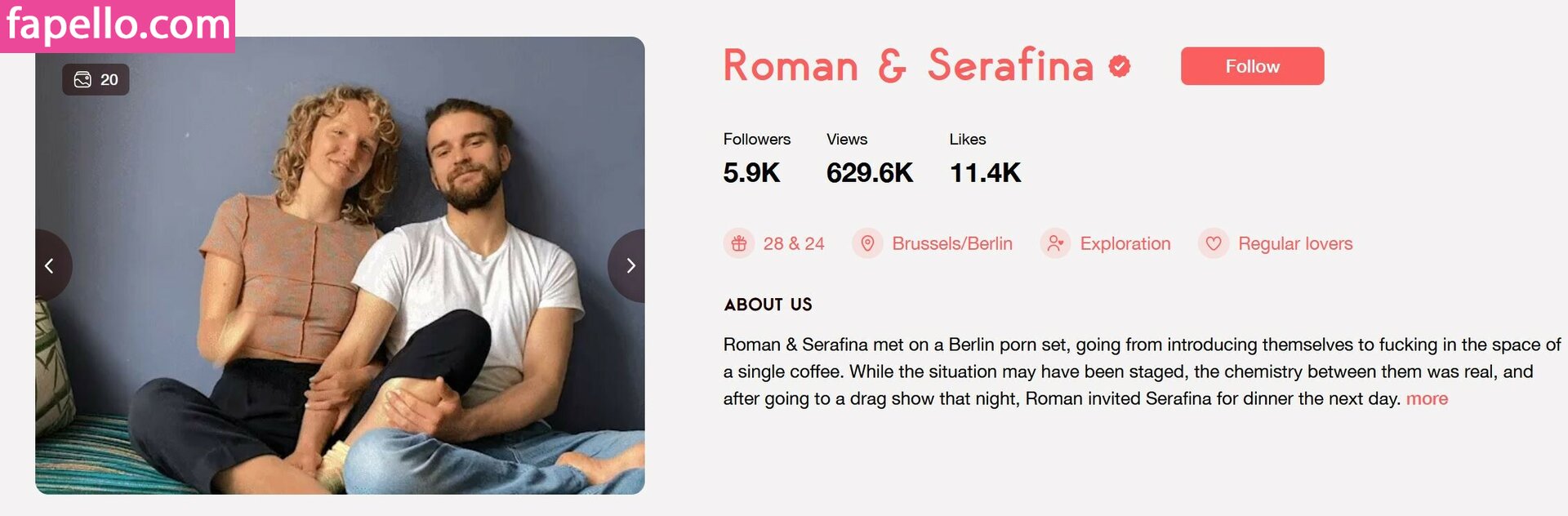Click the 28 & 24 age label
Screen dimensions: 1568x516
pos(794,243)
